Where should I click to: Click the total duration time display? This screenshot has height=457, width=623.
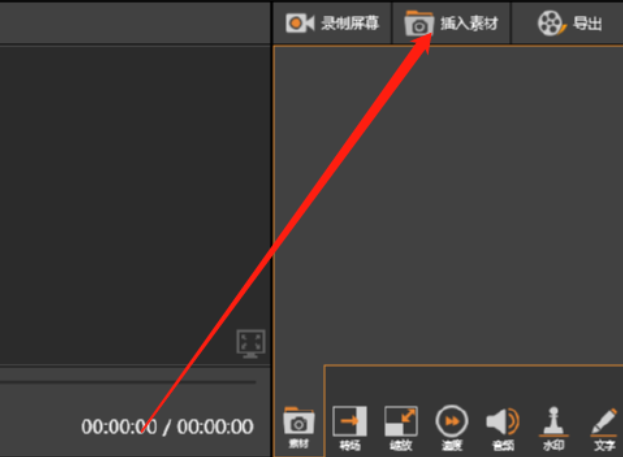coord(215,427)
